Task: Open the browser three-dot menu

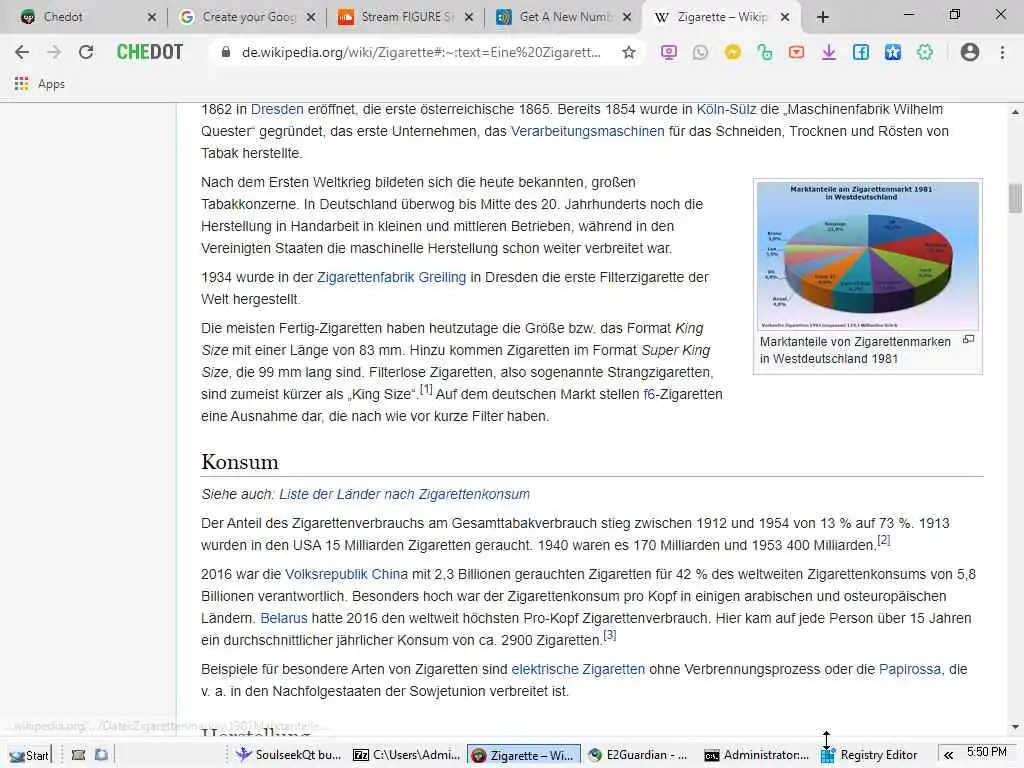Action: (x=1002, y=52)
